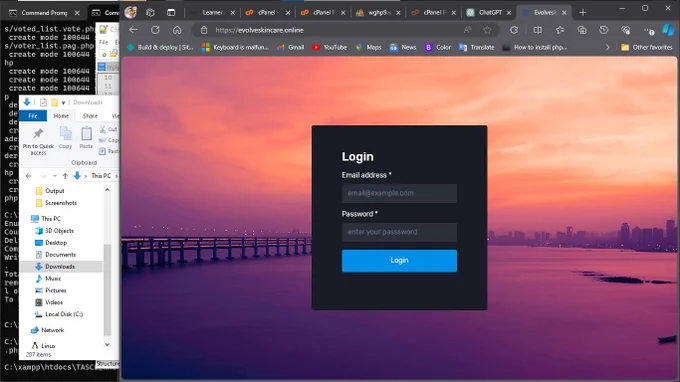The height and width of the screenshot is (382, 680).
Task: Open Maps bookmark
Action: point(368,47)
